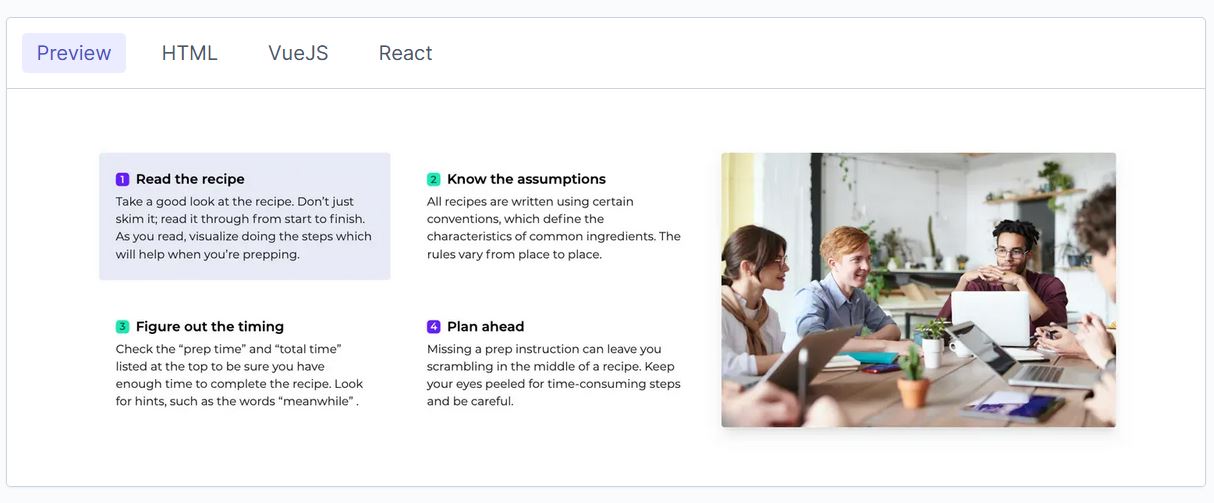
Task: Select the React tab
Action: 405,53
